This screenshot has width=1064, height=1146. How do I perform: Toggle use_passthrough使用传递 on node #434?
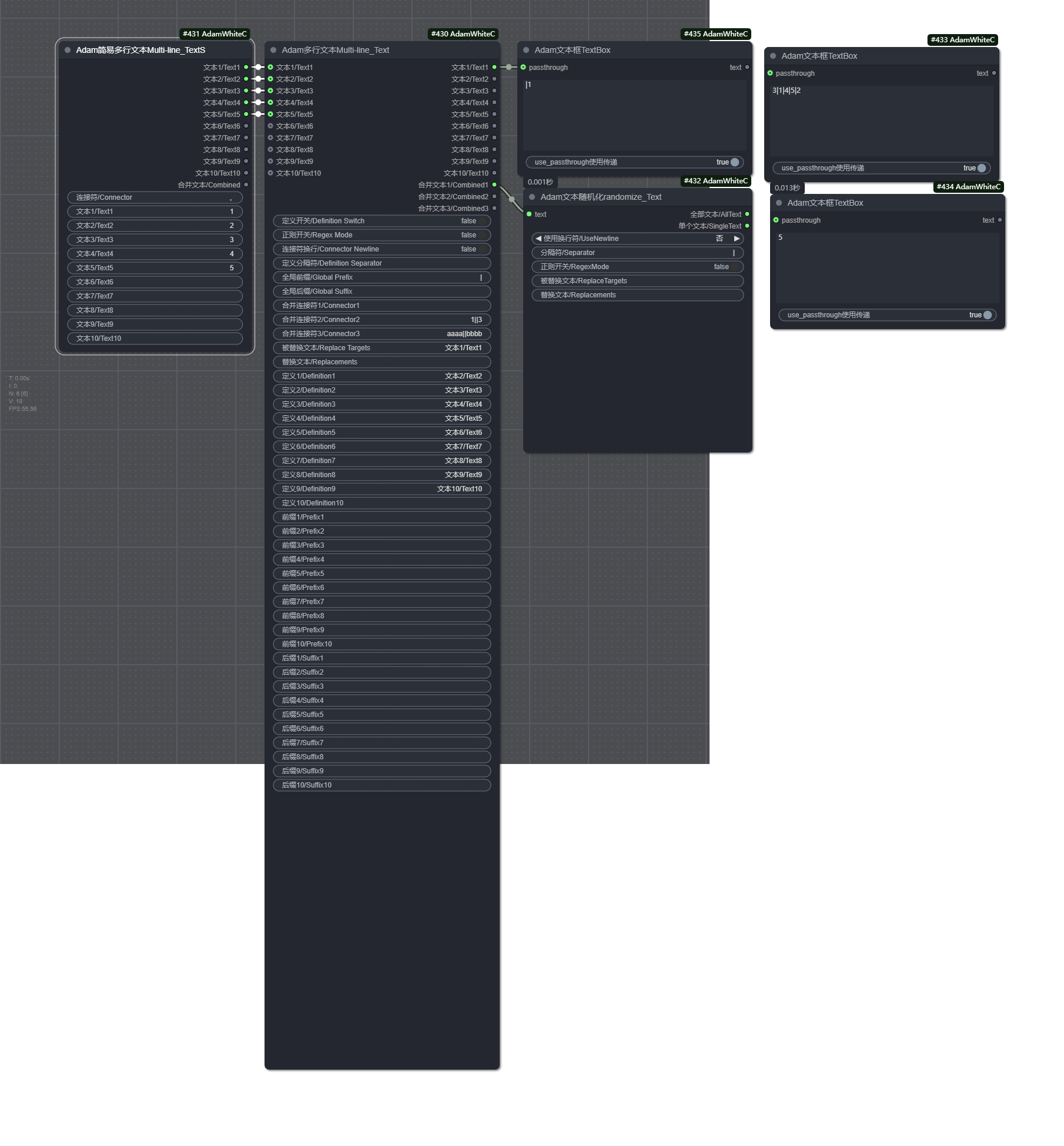tap(888, 315)
